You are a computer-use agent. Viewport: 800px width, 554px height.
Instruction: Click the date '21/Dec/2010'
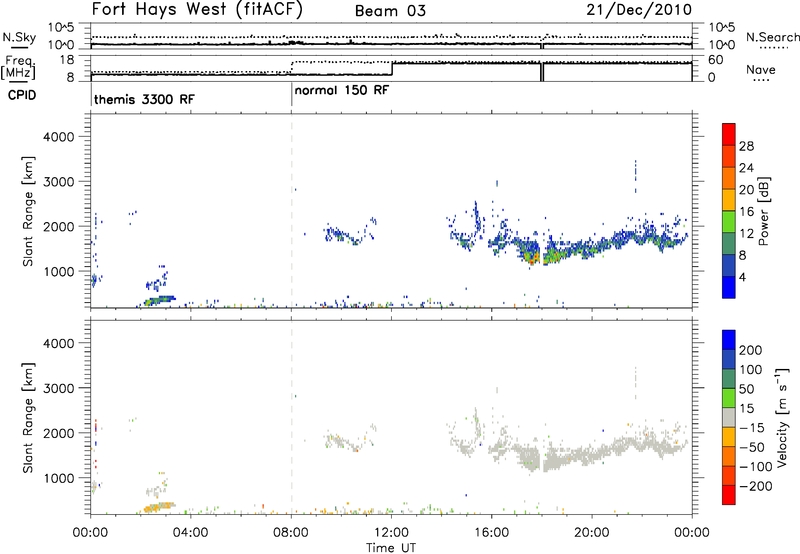(x=639, y=10)
